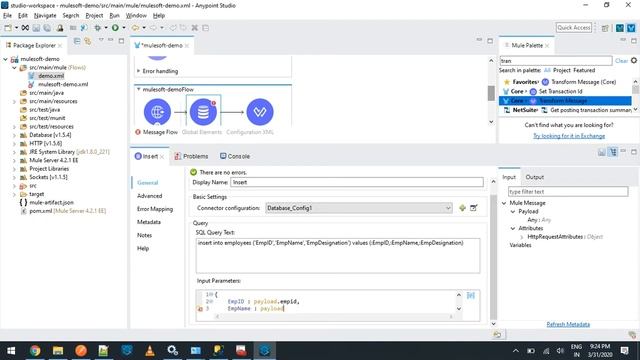Open the Connector configuration dropdown
640x360 pixels.
click(x=448, y=208)
